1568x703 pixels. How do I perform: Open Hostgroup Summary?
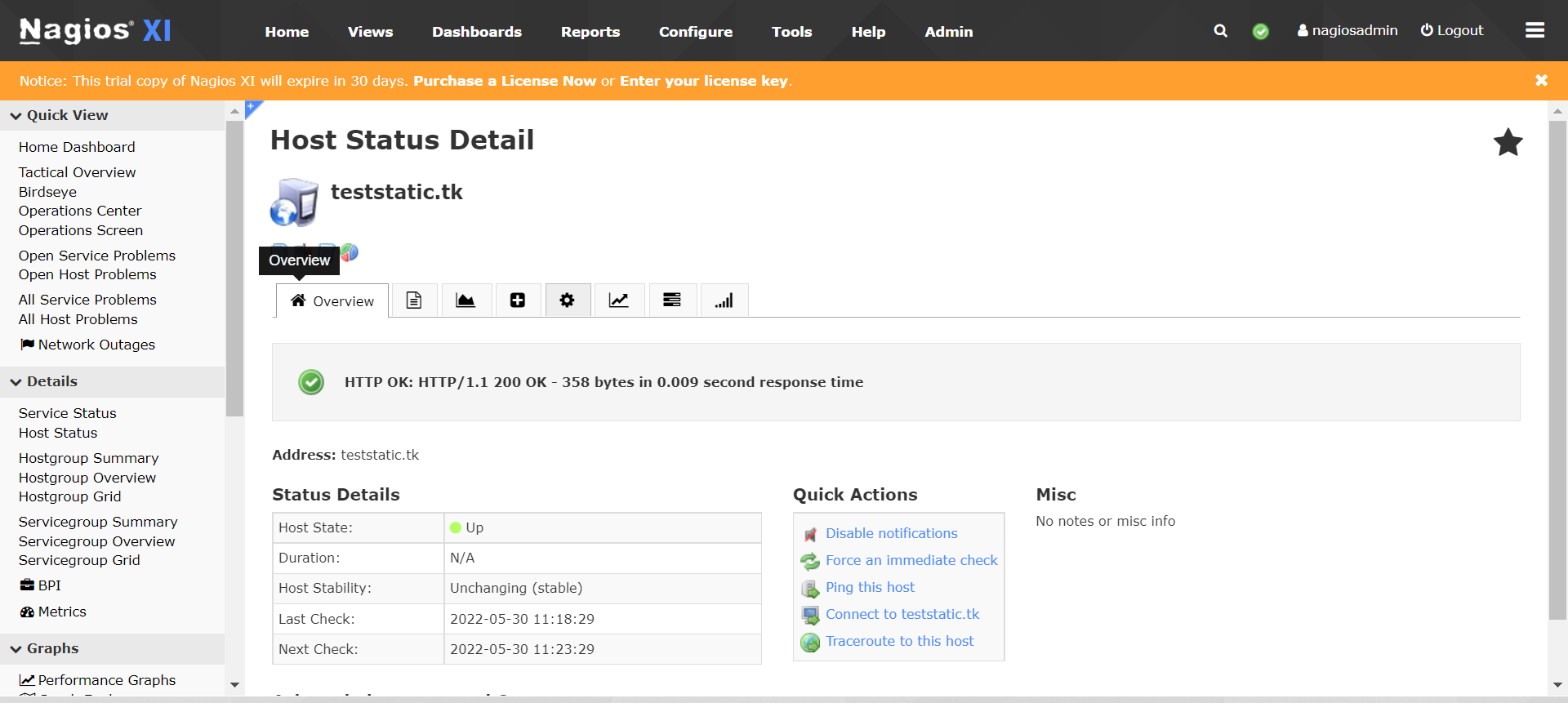point(89,458)
